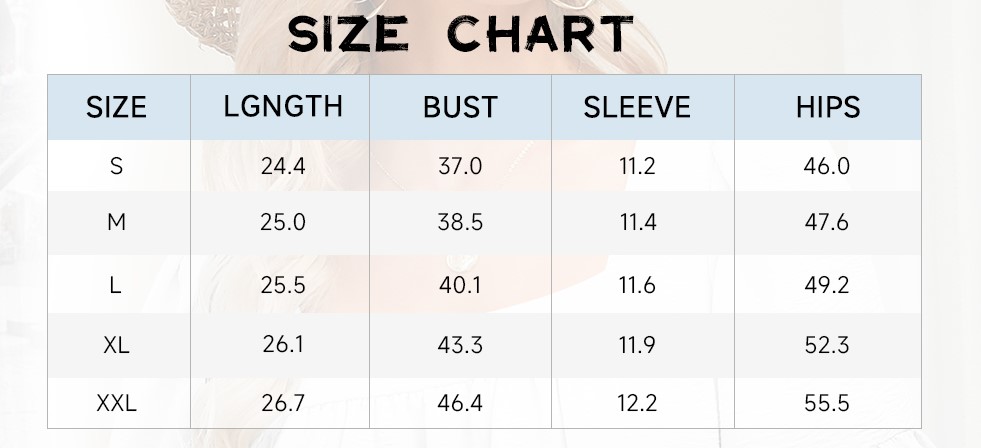Select the SIZE column header

(116, 107)
